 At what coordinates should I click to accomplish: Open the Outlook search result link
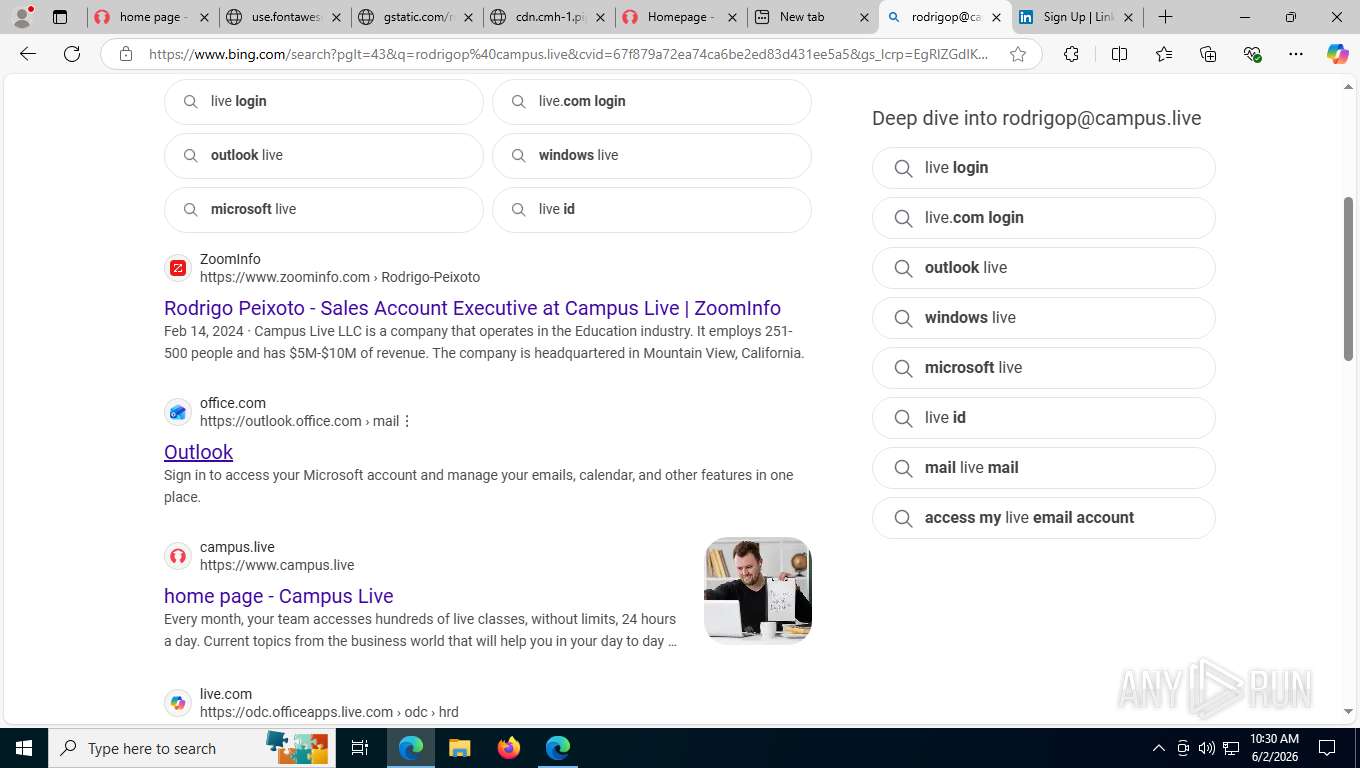[198, 452]
